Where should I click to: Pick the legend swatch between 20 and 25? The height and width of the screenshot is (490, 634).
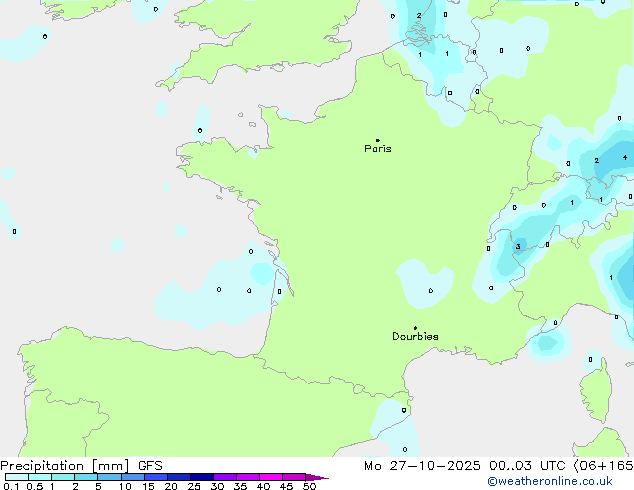tap(179, 477)
